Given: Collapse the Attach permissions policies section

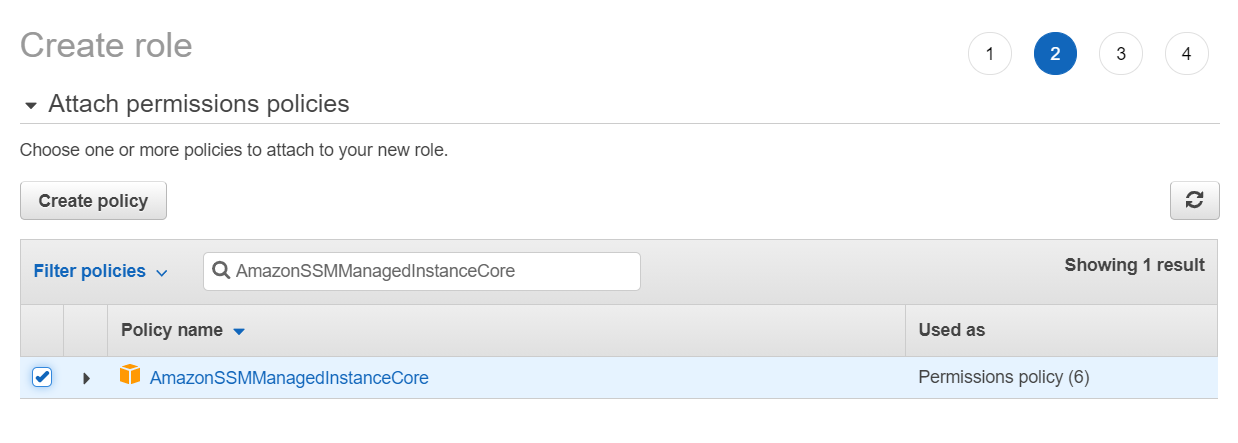Looking at the screenshot, I should 31,105.
